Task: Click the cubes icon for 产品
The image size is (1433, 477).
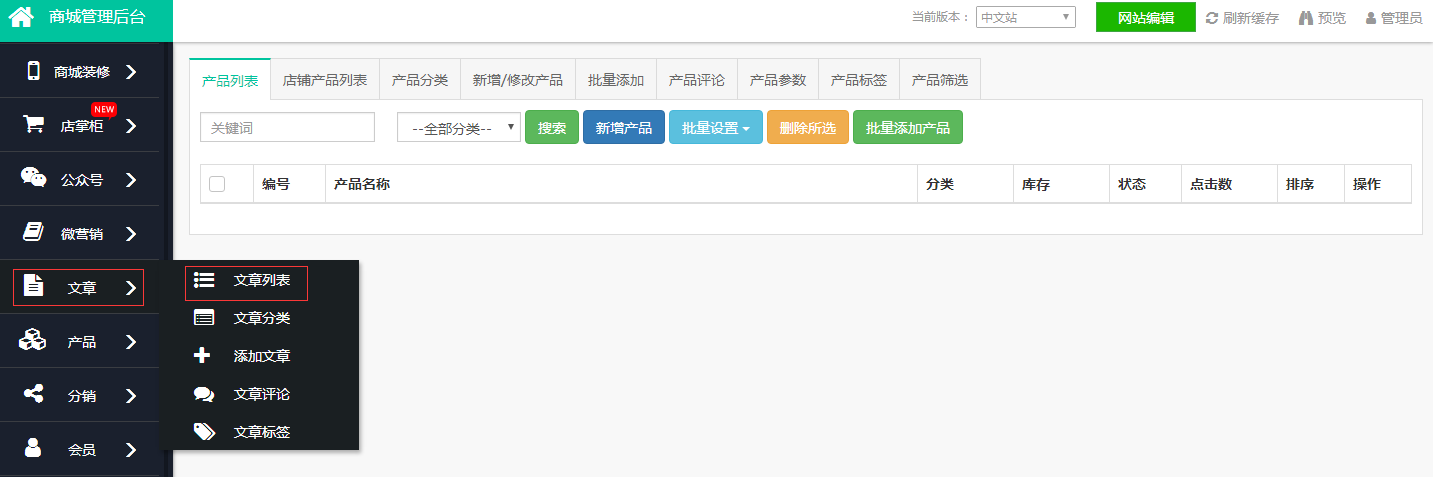Action: (33, 341)
